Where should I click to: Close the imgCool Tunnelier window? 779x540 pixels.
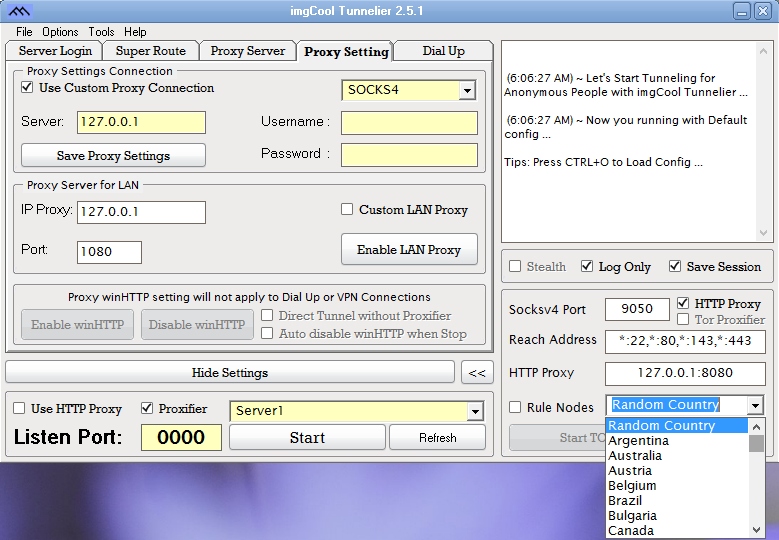[x=763, y=10]
